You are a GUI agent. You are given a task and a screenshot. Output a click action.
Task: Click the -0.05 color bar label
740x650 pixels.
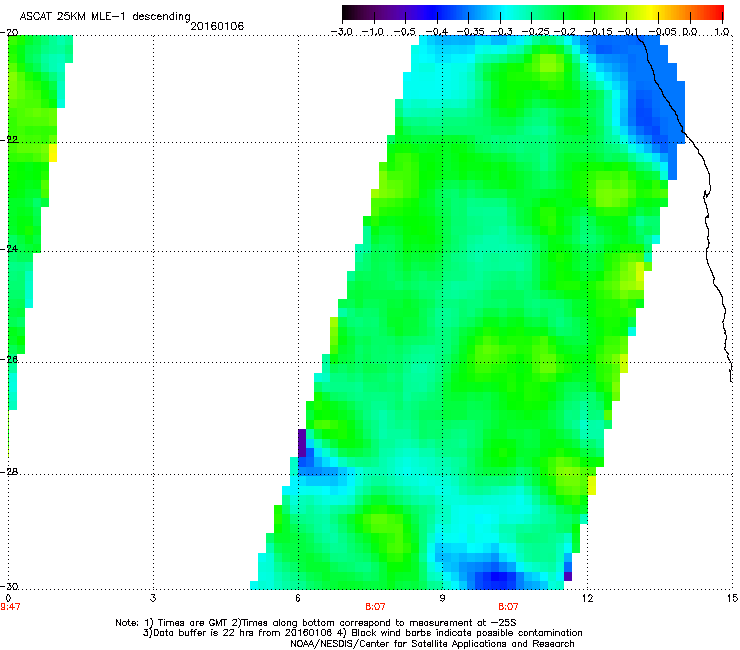[659, 32]
